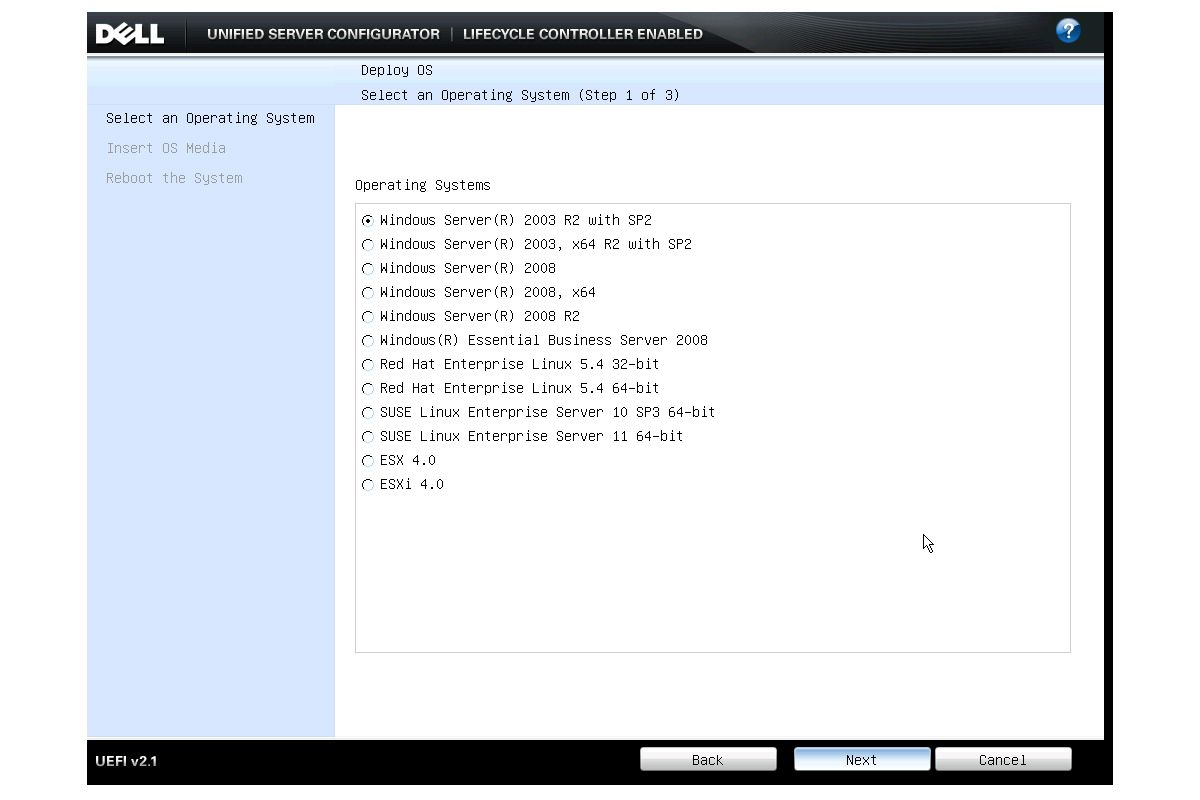Click the Lifecycle Controller Enabled text

click(583, 34)
